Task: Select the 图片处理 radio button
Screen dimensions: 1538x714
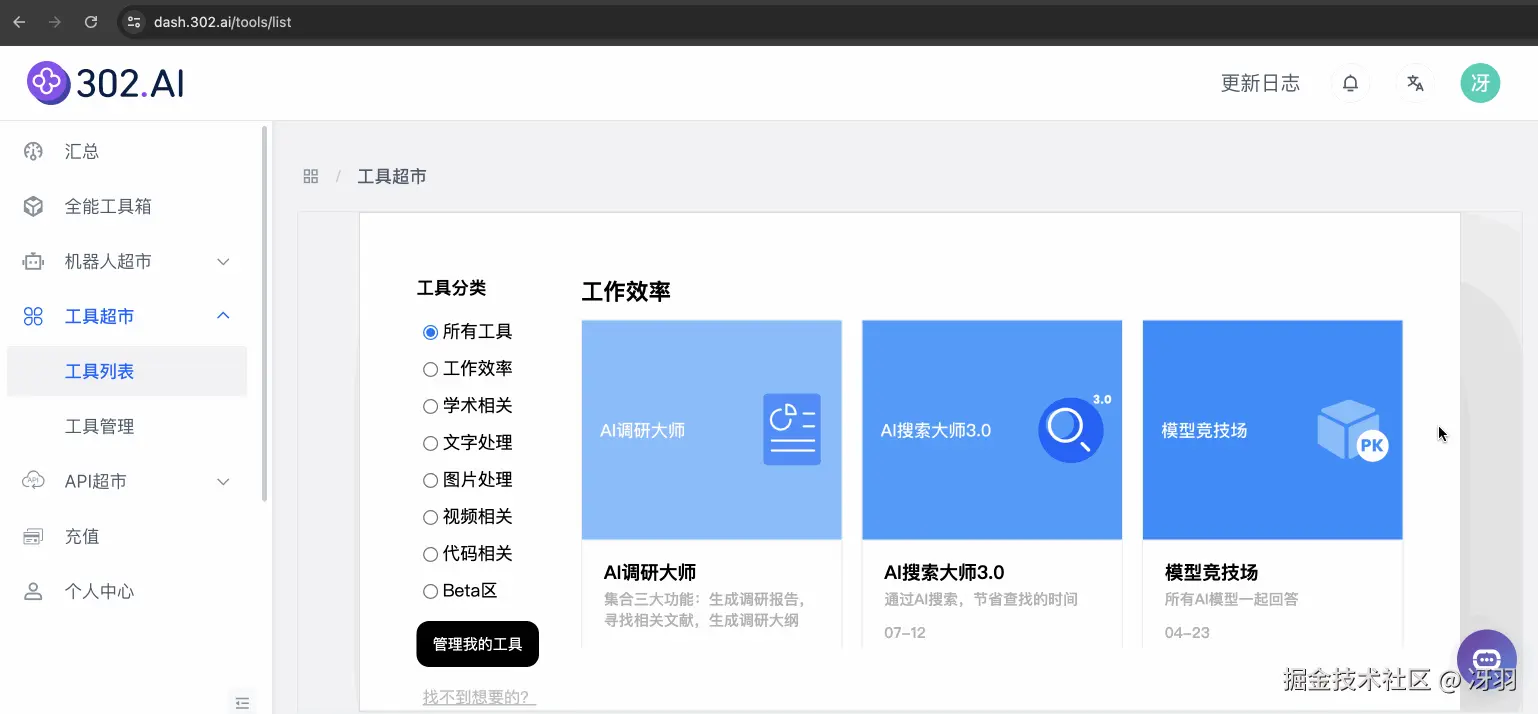Action: click(x=431, y=480)
